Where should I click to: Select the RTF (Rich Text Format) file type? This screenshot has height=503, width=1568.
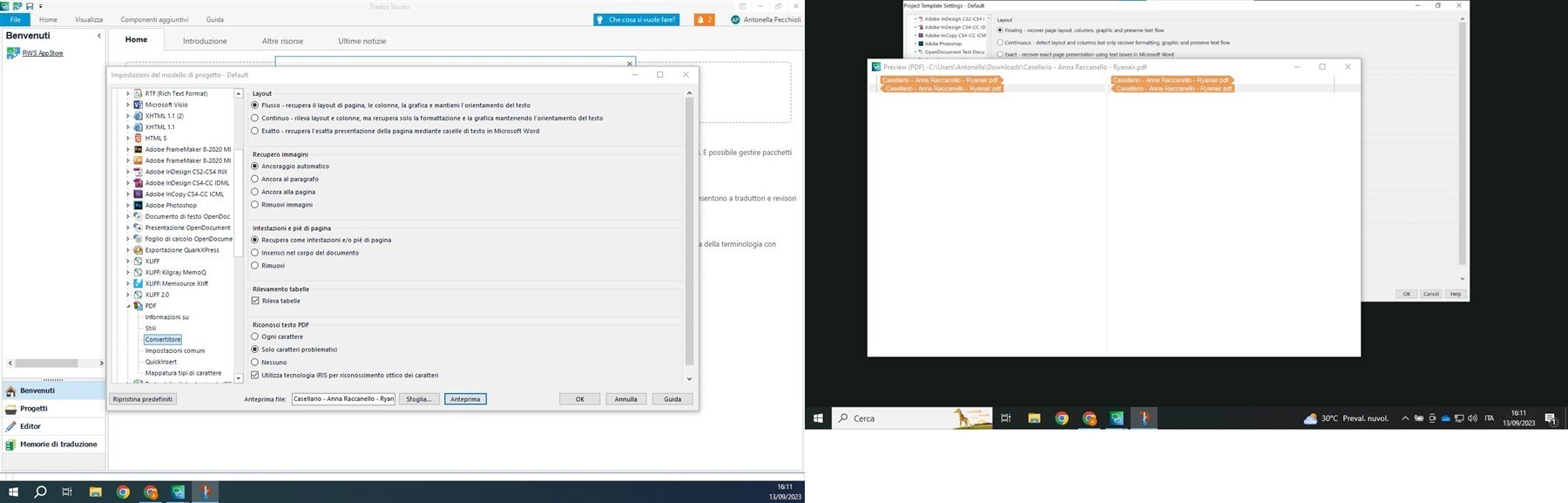coord(176,93)
